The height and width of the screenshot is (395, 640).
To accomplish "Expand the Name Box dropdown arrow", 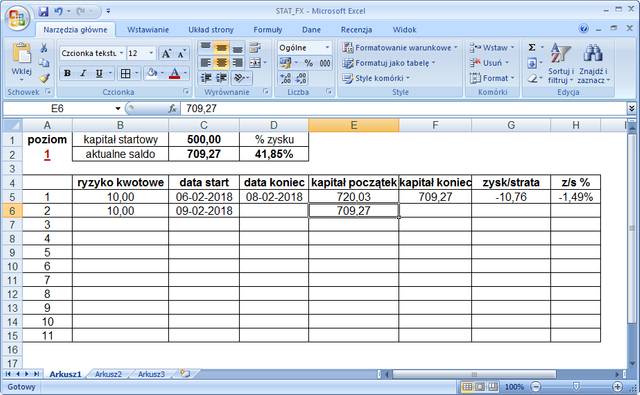I will tap(118, 109).
